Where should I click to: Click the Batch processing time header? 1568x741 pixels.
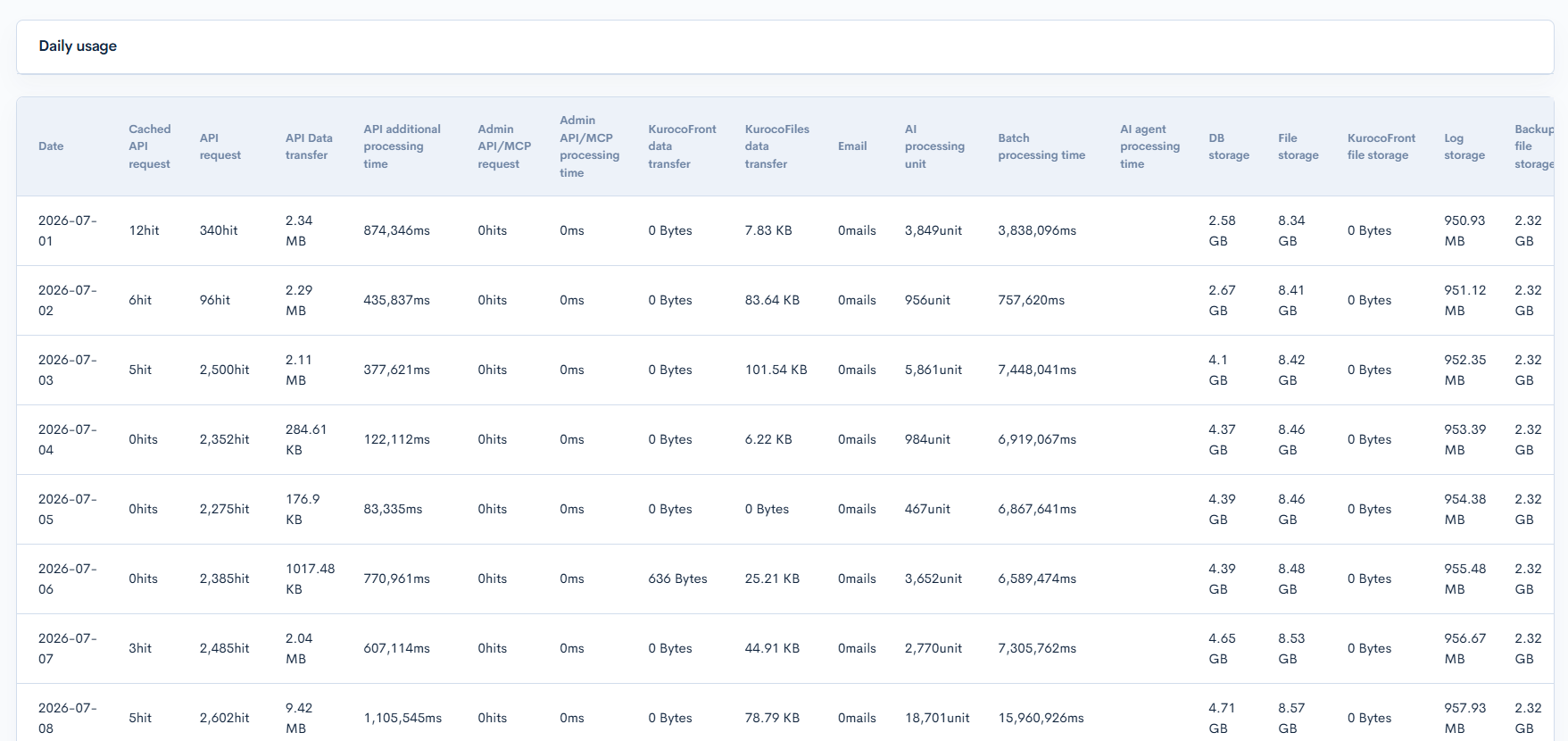point(1041,146)
